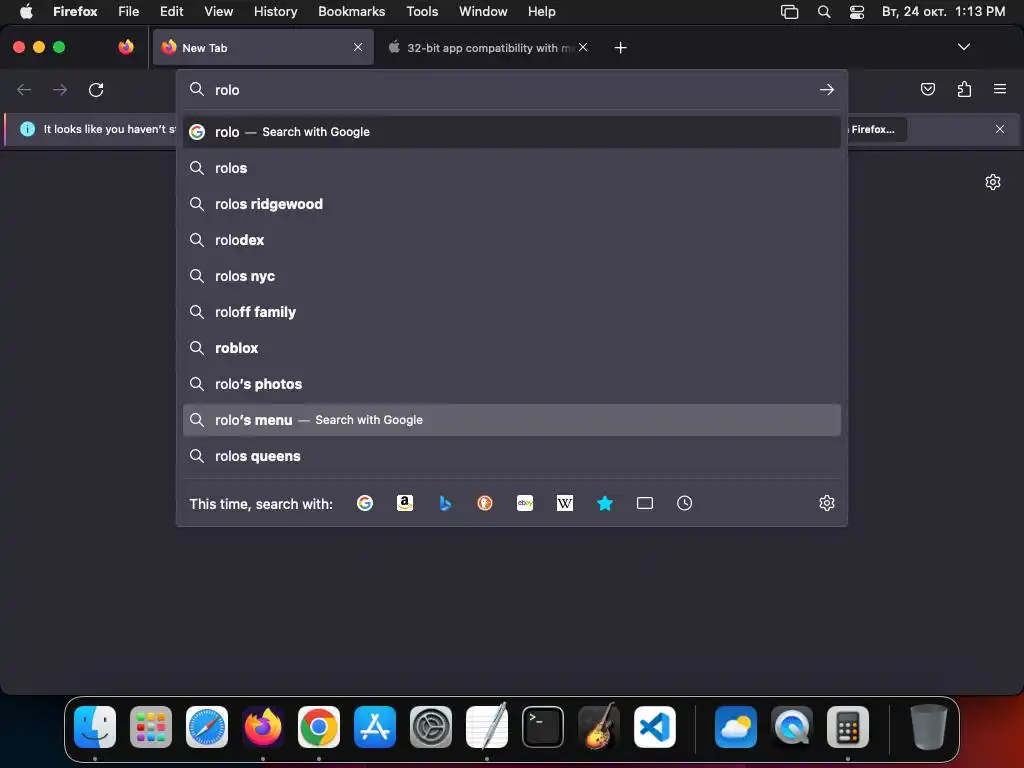Switch to New Tab tab

[263, 47]
